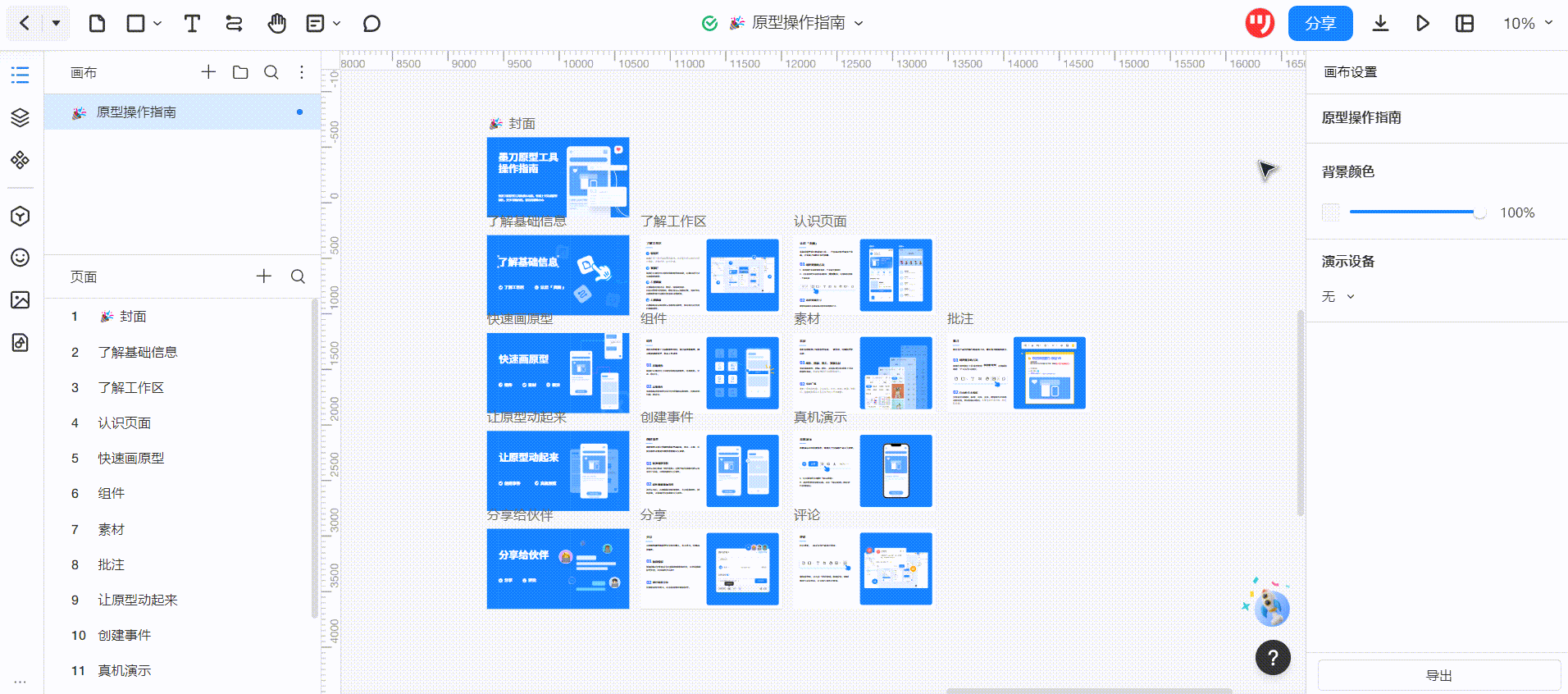Screen dimensions: 1568x694
Task: Select the comment bubble tool
Action: pos(371,23)
